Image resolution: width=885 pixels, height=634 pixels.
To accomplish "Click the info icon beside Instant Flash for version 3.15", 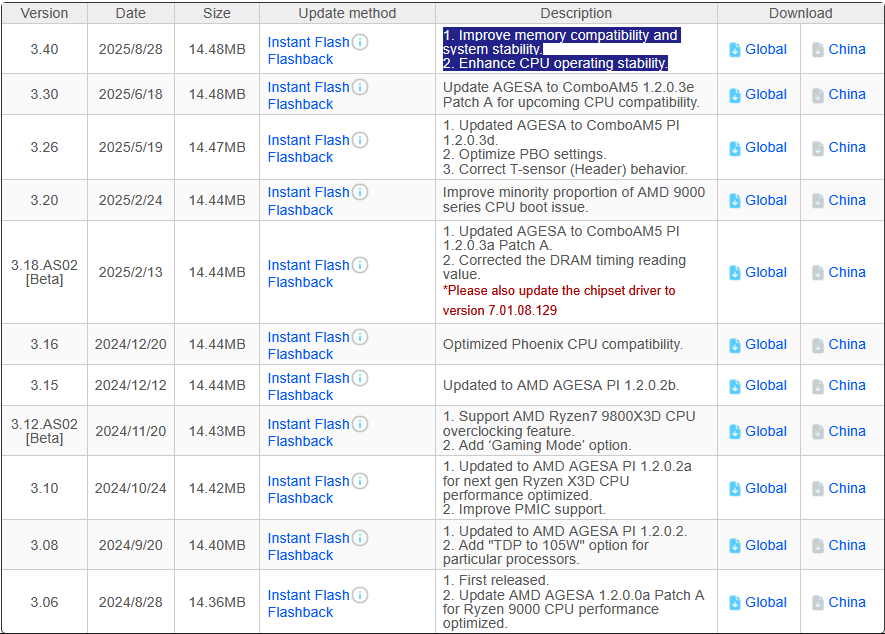I will tap(360, 378).
